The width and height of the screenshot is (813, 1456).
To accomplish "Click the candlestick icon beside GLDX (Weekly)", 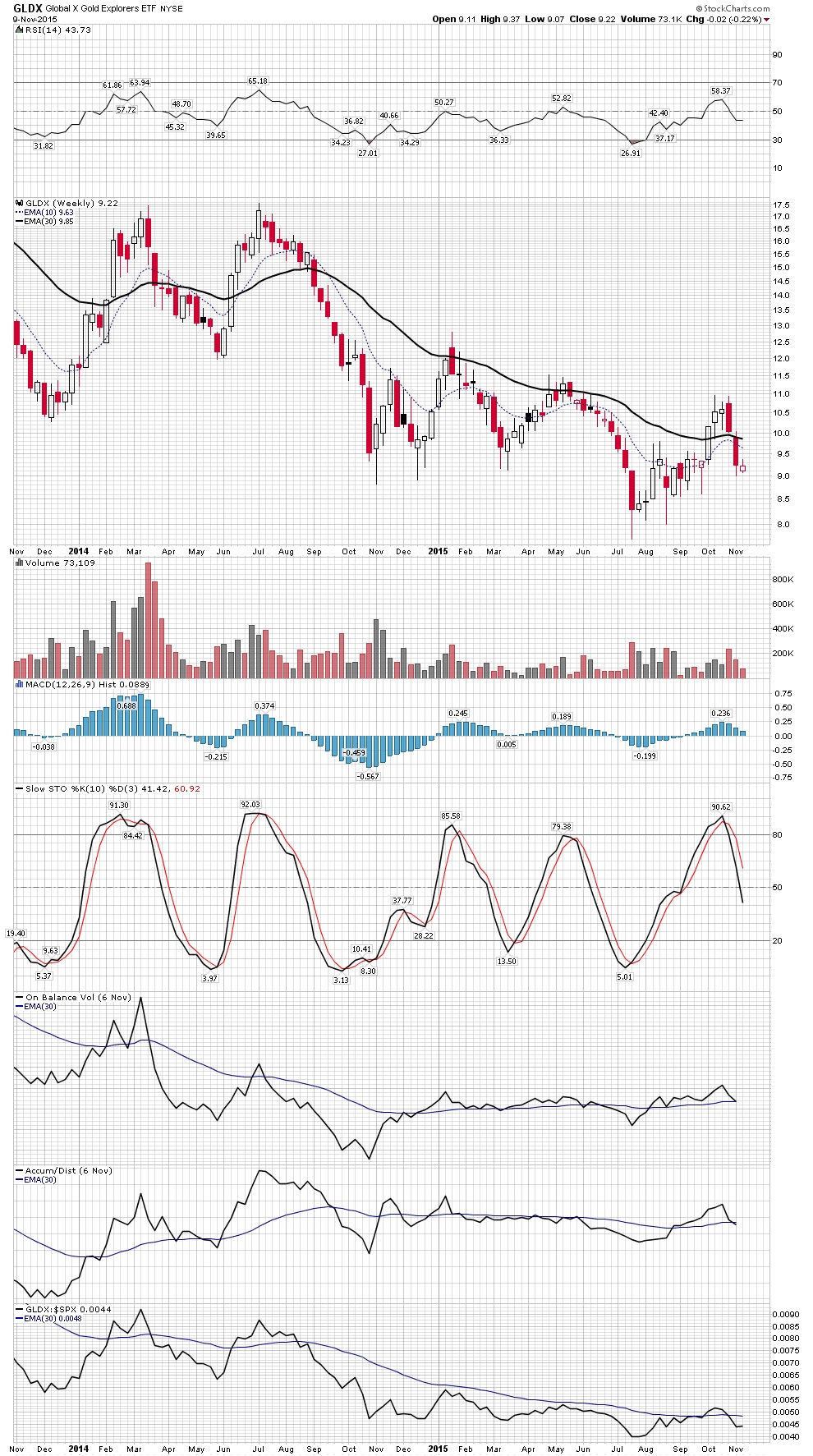I will [x=20, y=203].
